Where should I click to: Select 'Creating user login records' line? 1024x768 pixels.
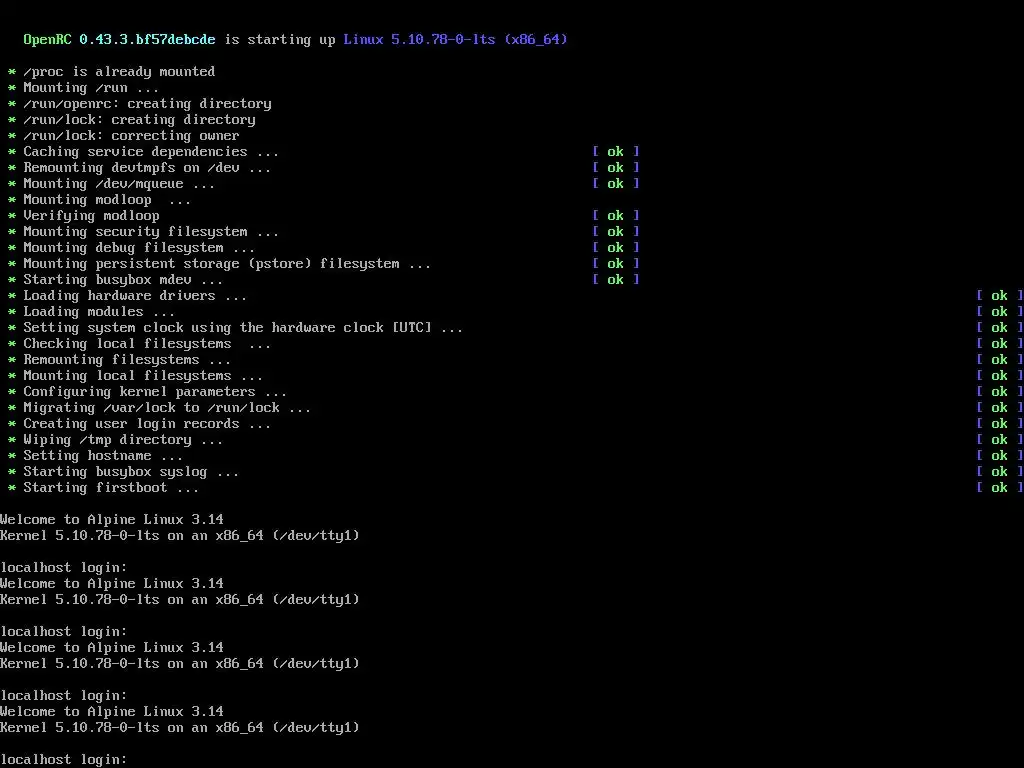[x=147, y=424]
